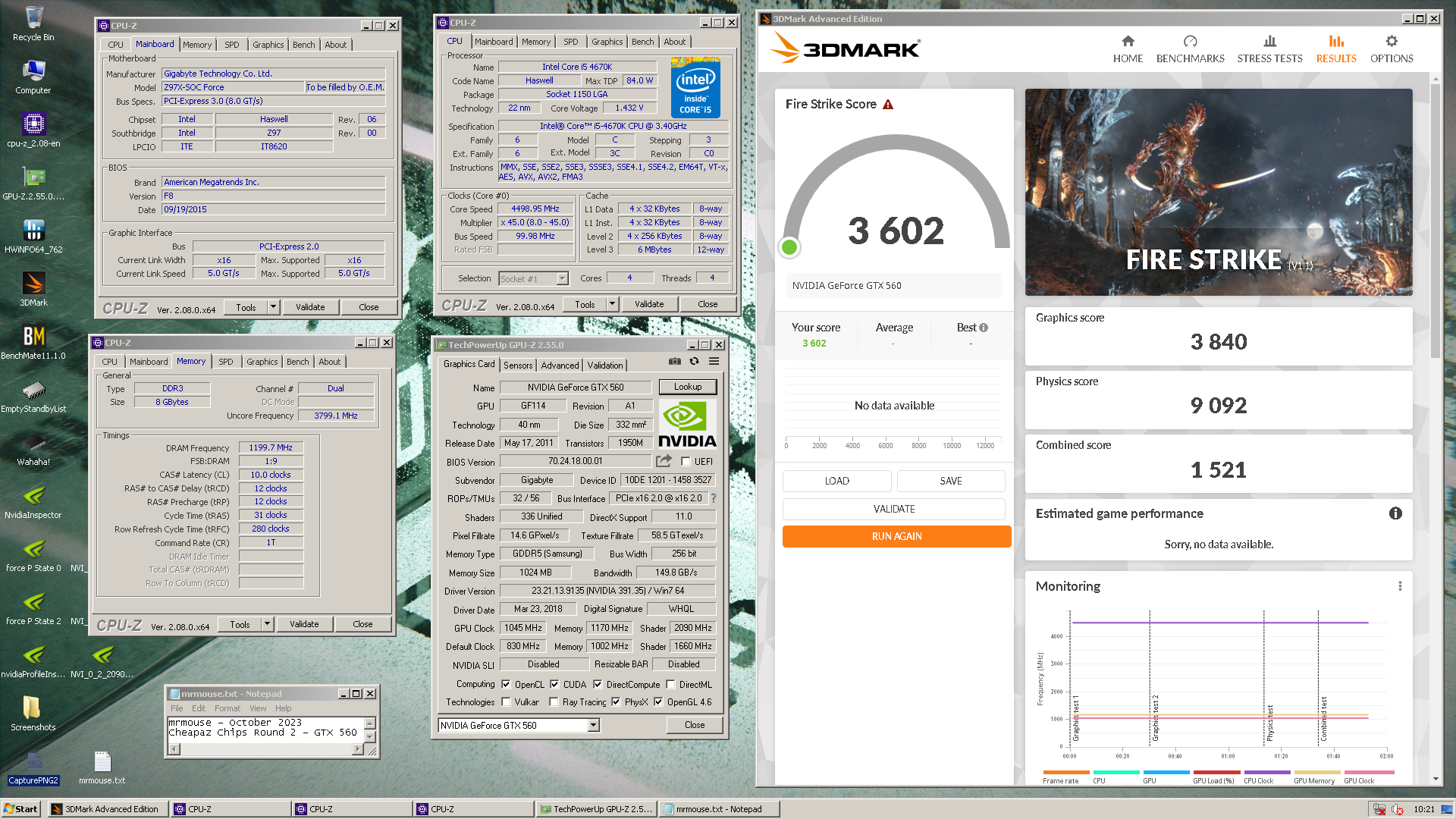Click the 3DMark SAVE button
Image resolution: width=1456 pixels, height=819 pixels.
click(951, 481)
